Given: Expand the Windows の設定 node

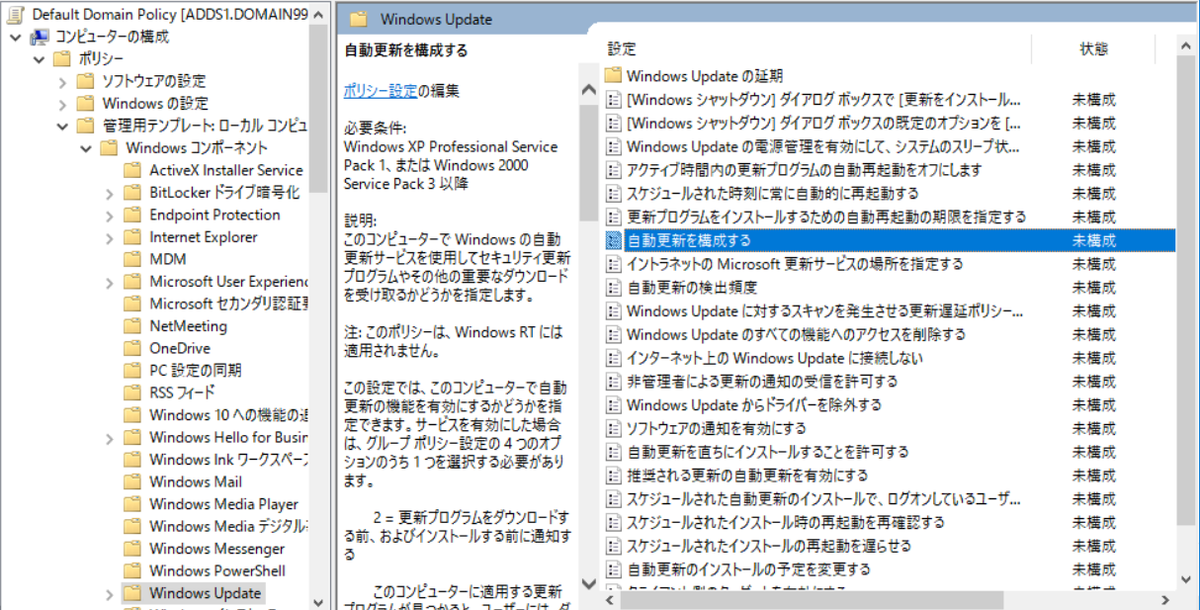Looking at the screenshot, I should tap(62, 103).
